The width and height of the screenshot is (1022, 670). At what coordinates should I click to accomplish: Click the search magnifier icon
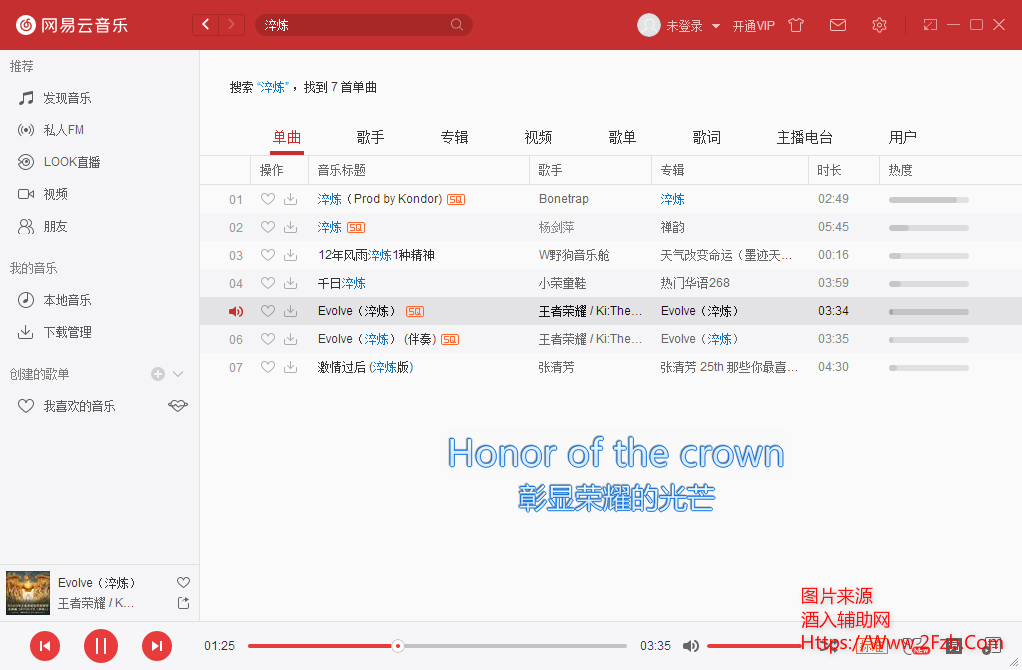click(457, 25)
